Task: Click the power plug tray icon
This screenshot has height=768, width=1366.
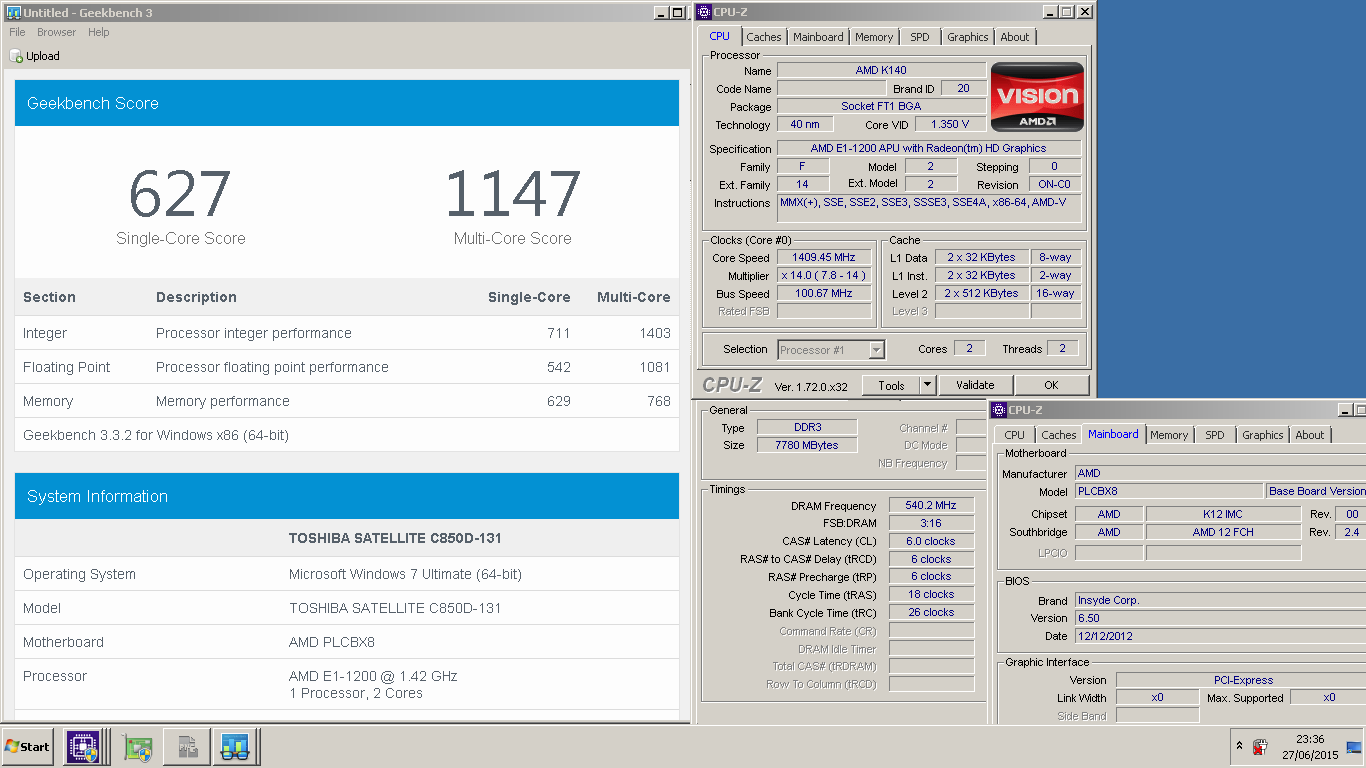Action: [x=1260, y=747]
